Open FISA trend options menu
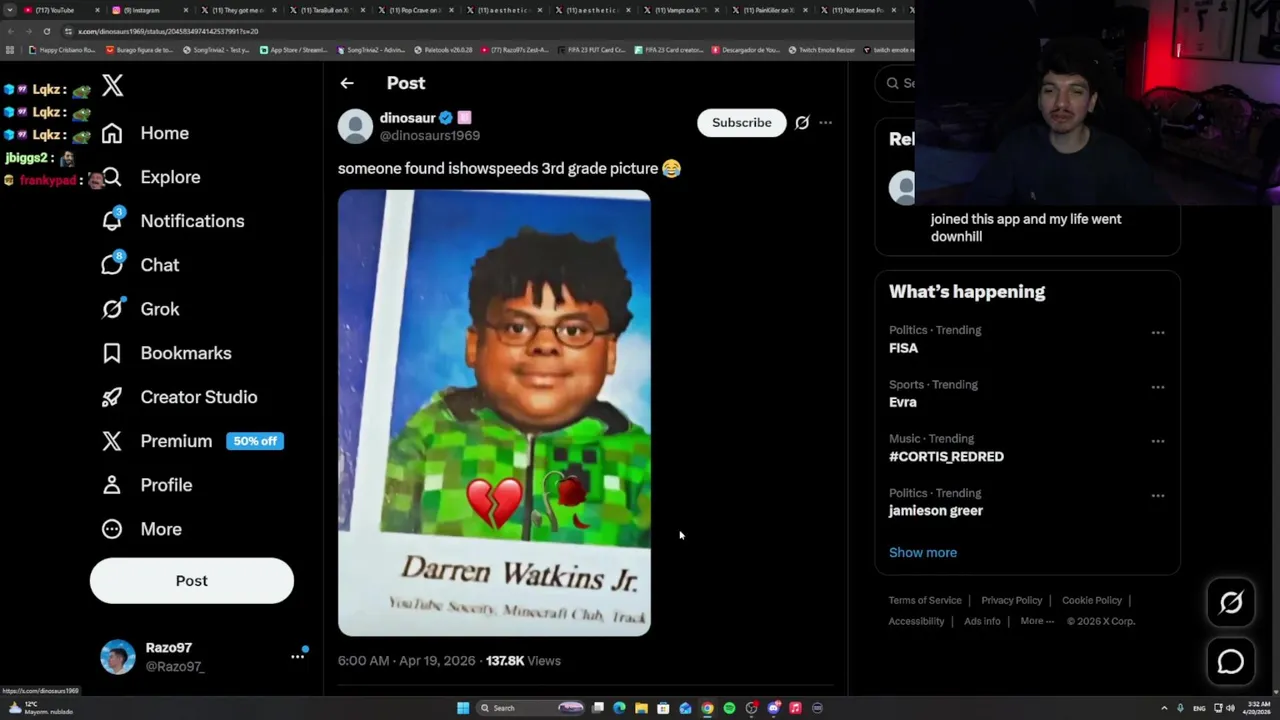The height and width of the screenshot is (720, 1280). tap(1158, 333)
